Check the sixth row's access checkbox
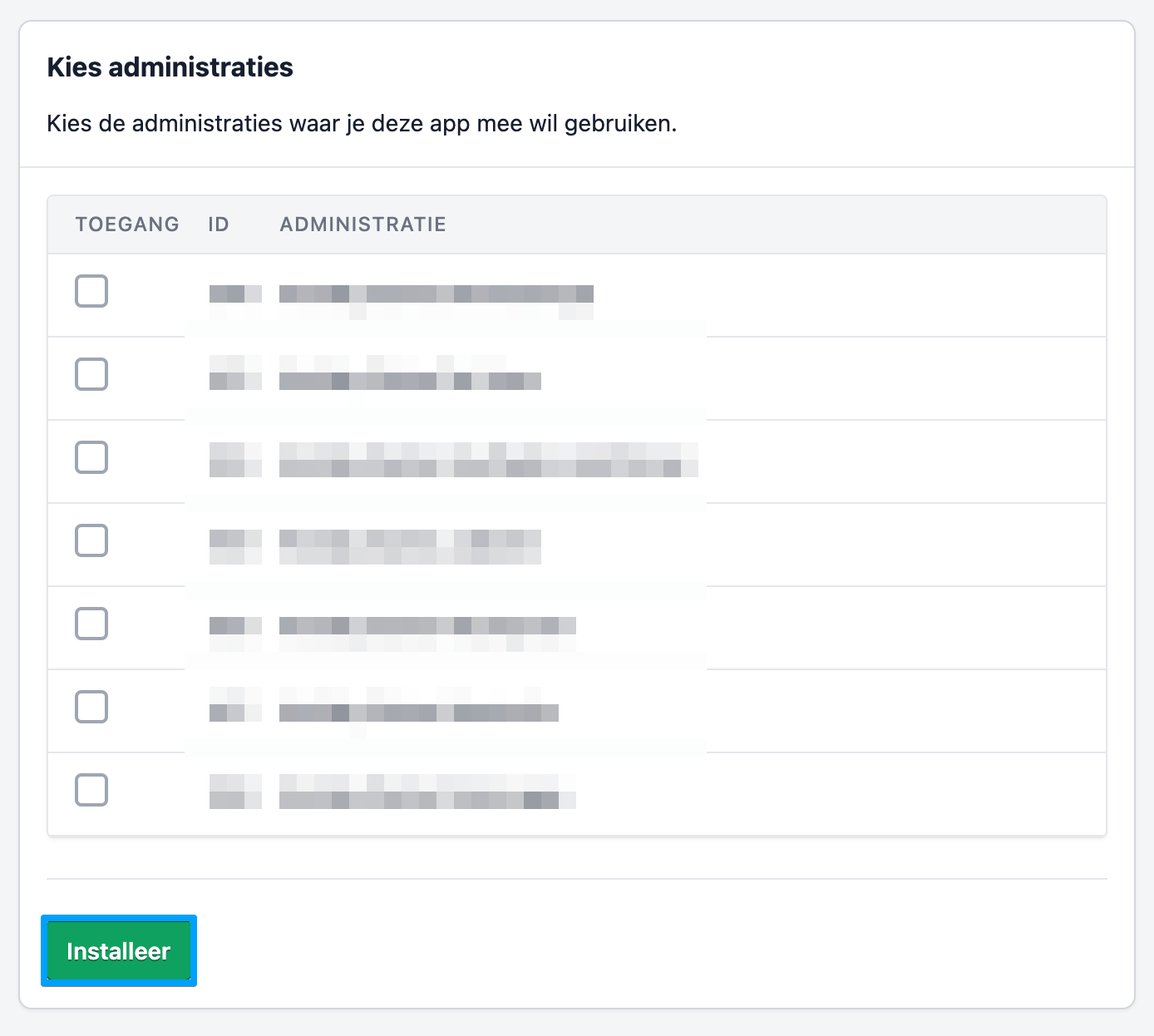Image resolution: width=1154 pixels, height=1036 pixels. pyautogui.click(x=91, y=708)
